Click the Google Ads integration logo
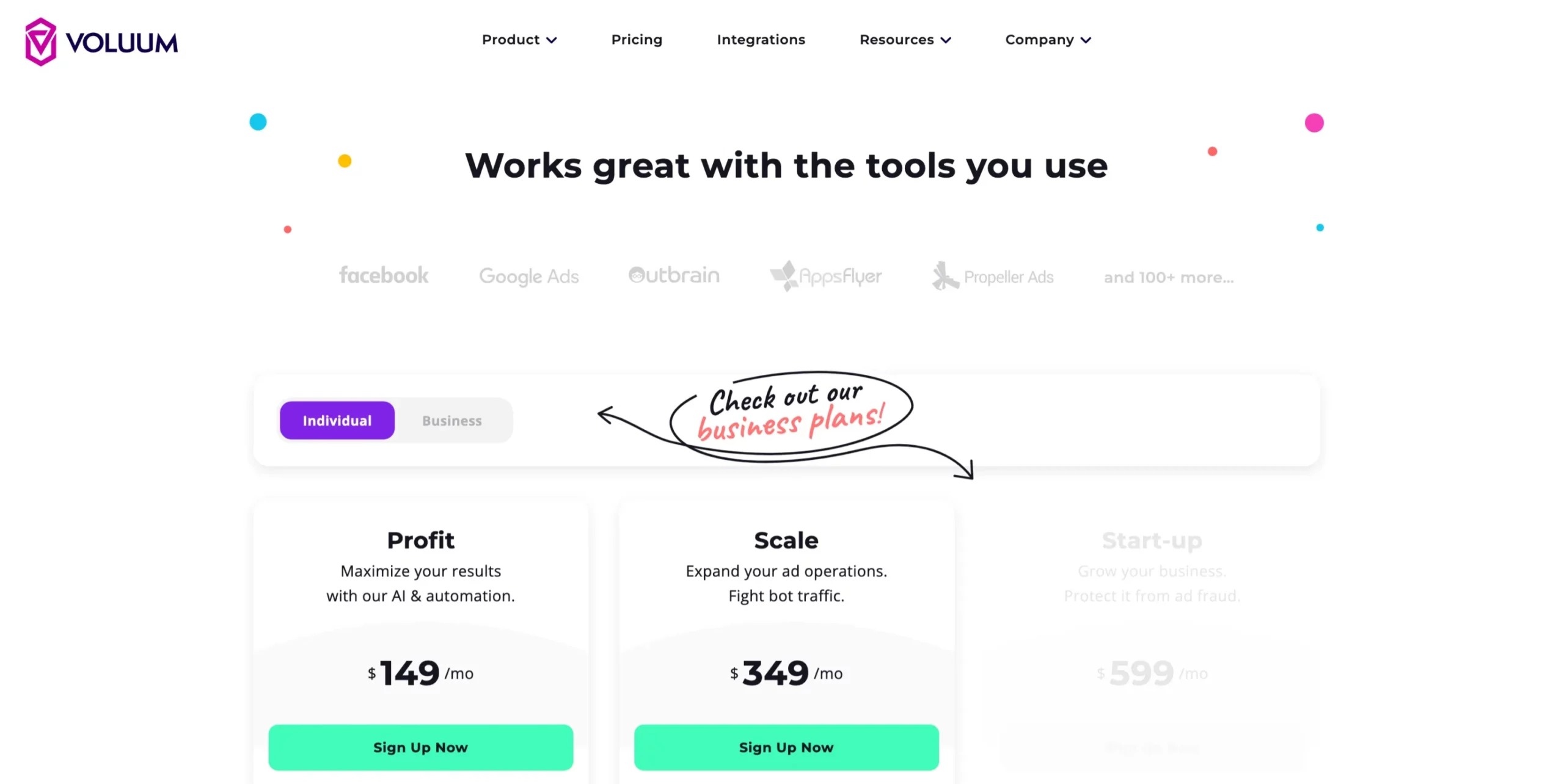 pyautogui.click(x=529, y=276)
